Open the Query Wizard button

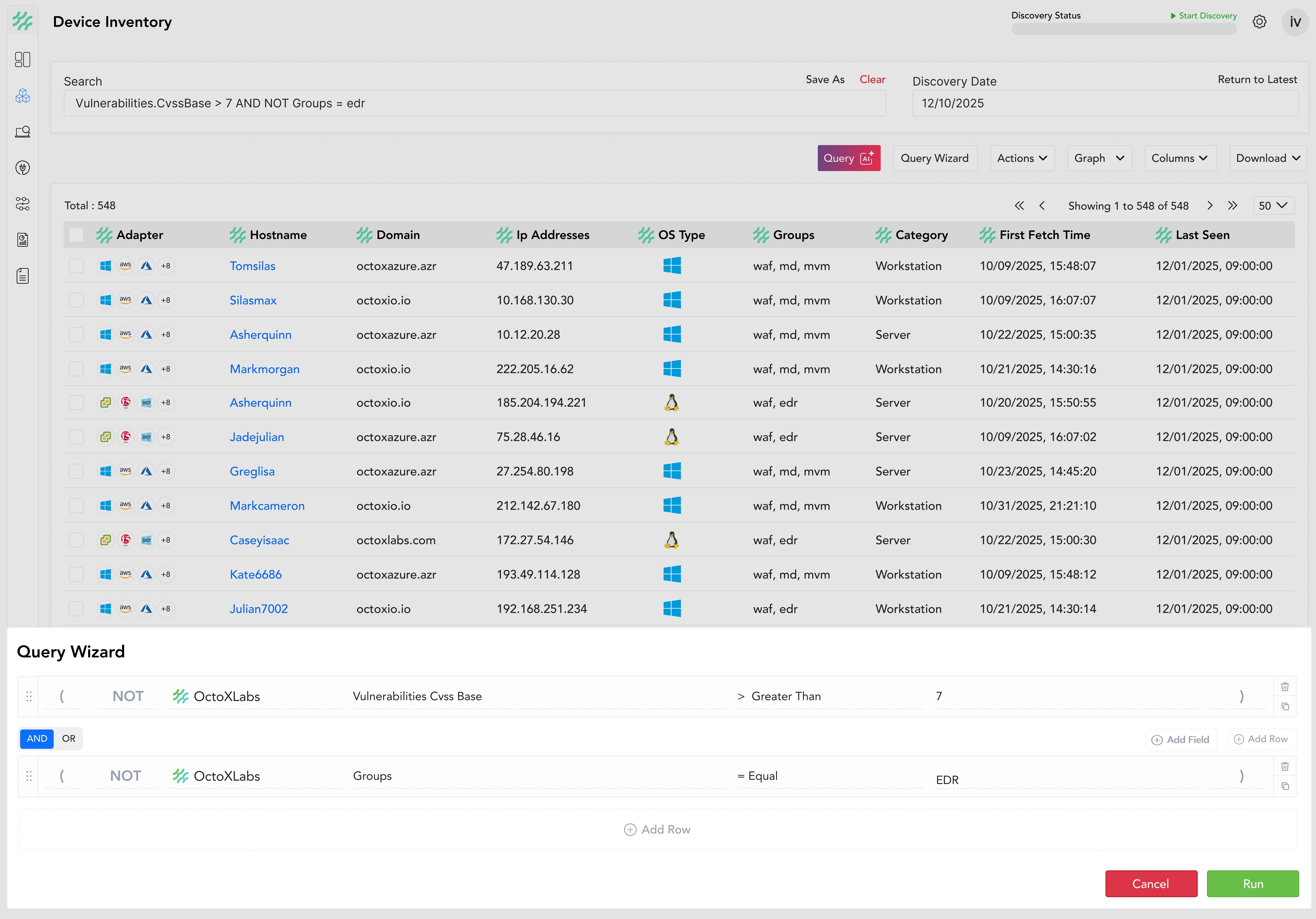[x=935, y=158]
